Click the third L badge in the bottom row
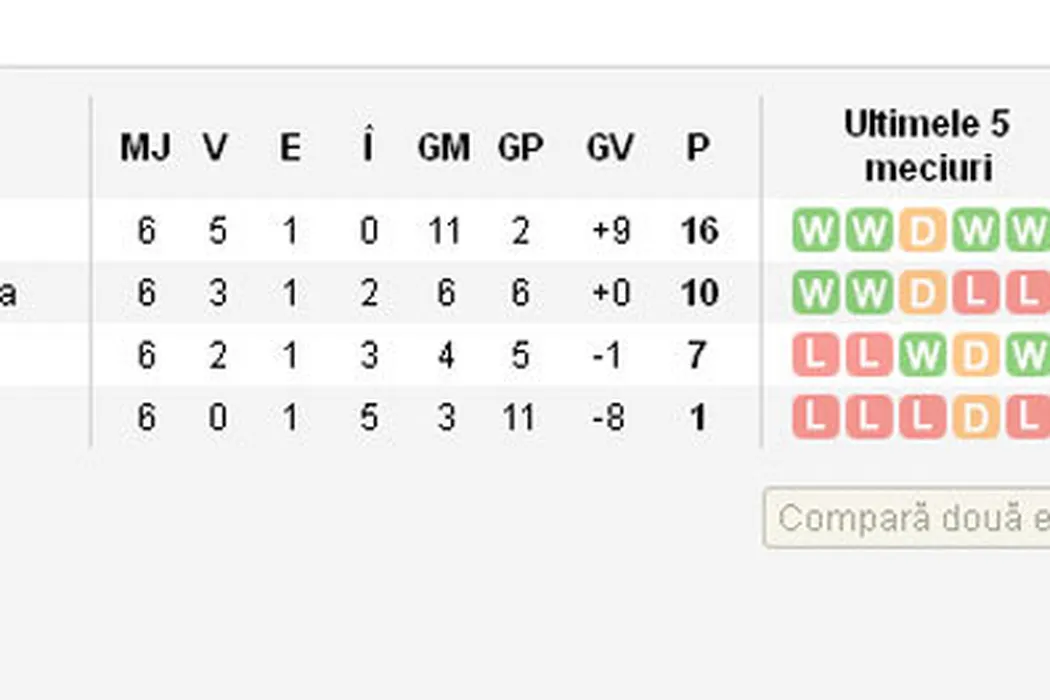Viewport: 1050px width, 700px height. 922,418
